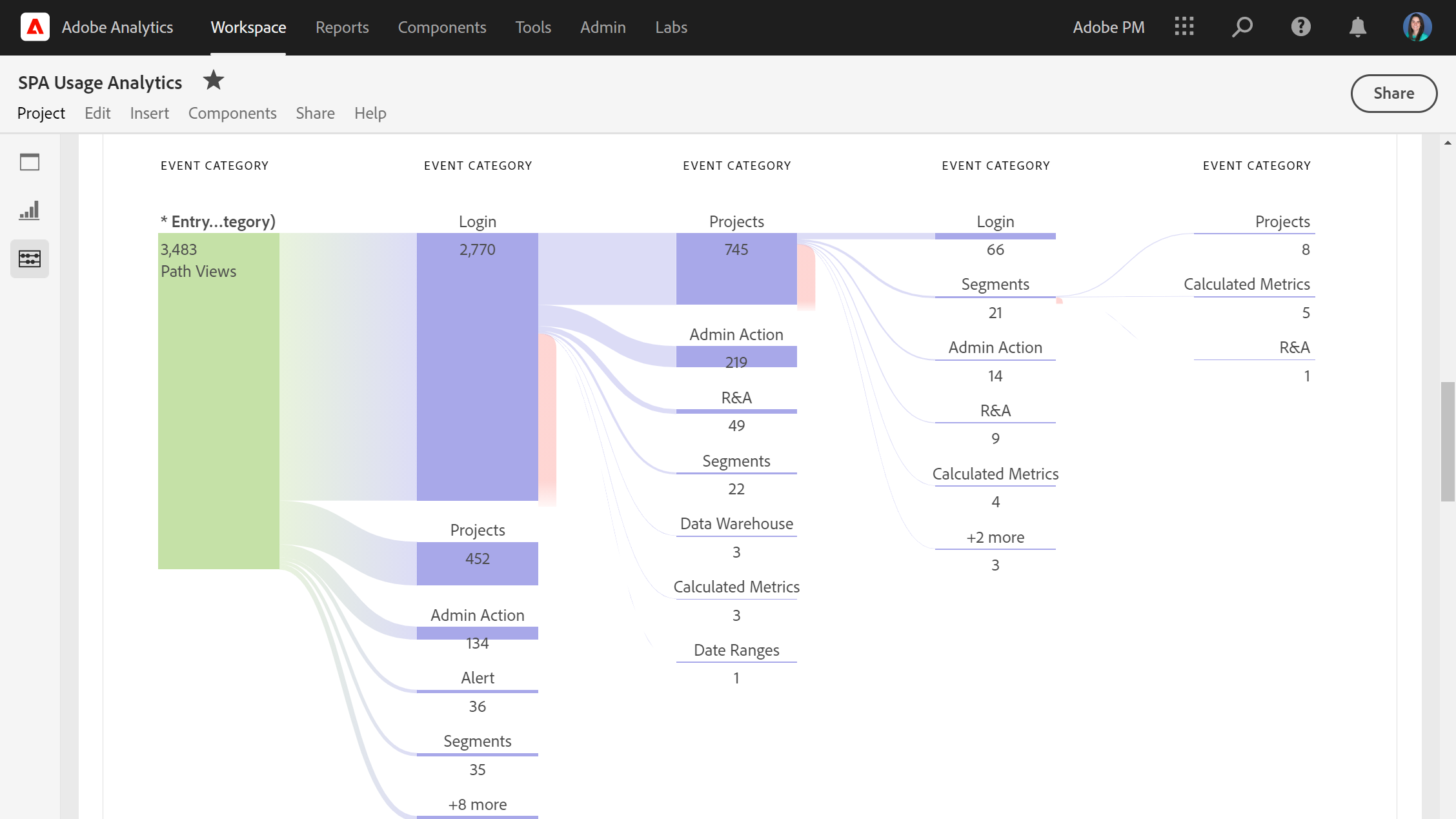Click the vertical scrollbar thumb
This screenshot has height=819, width=1456.
point(1448,441)
